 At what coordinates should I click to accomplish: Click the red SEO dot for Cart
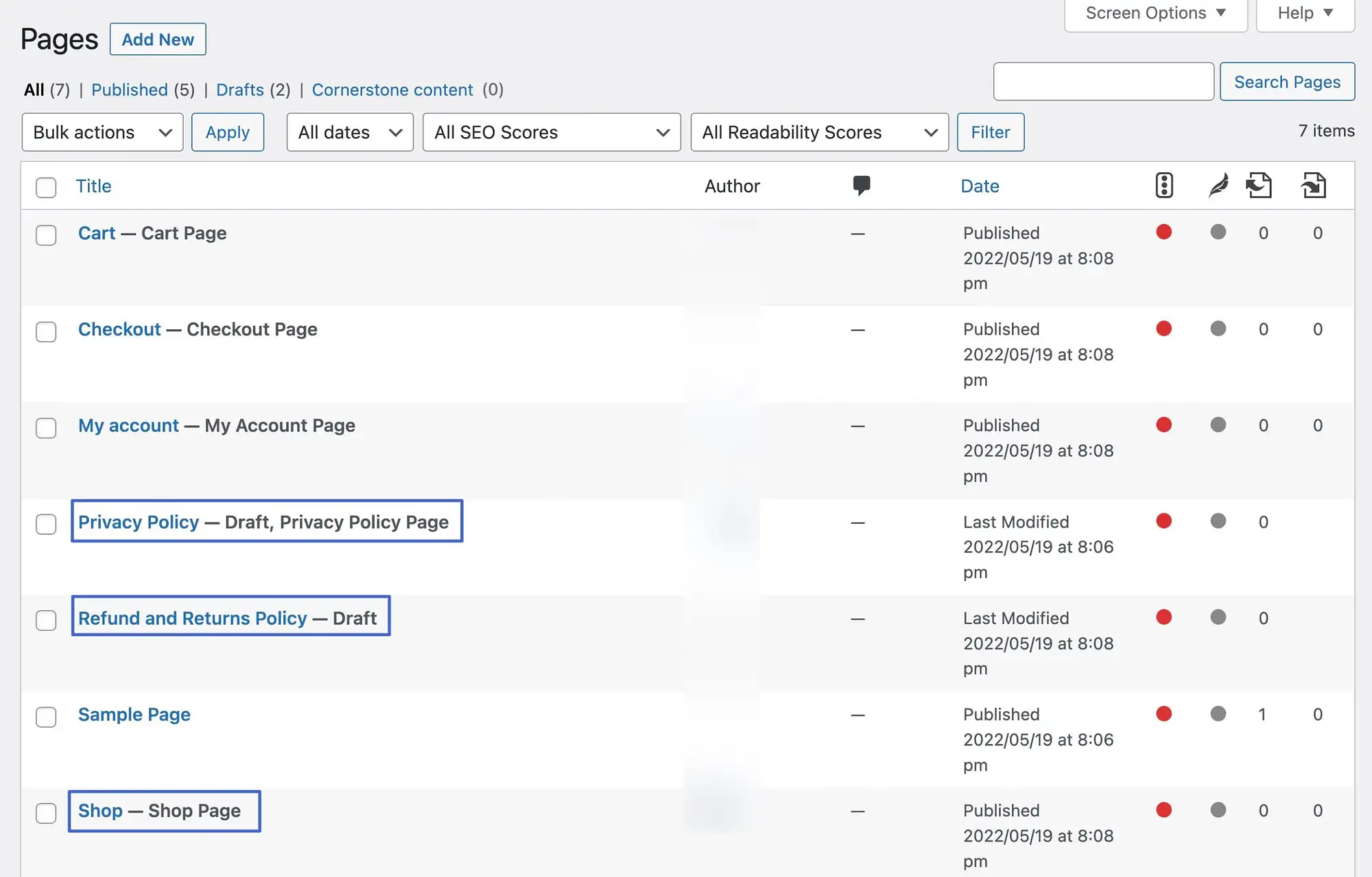1163,232
